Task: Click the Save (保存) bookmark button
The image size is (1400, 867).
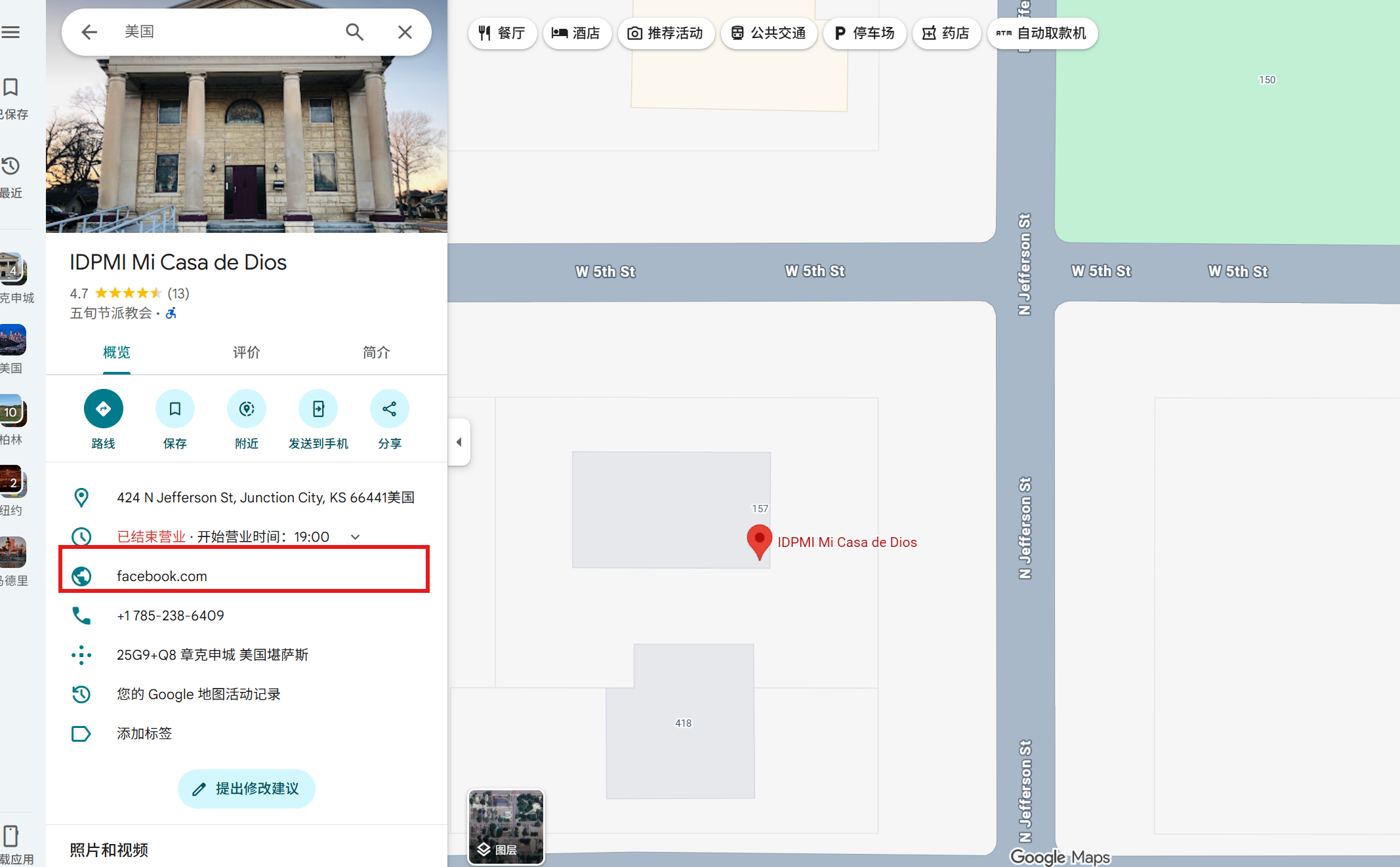Action: point(175,409)
